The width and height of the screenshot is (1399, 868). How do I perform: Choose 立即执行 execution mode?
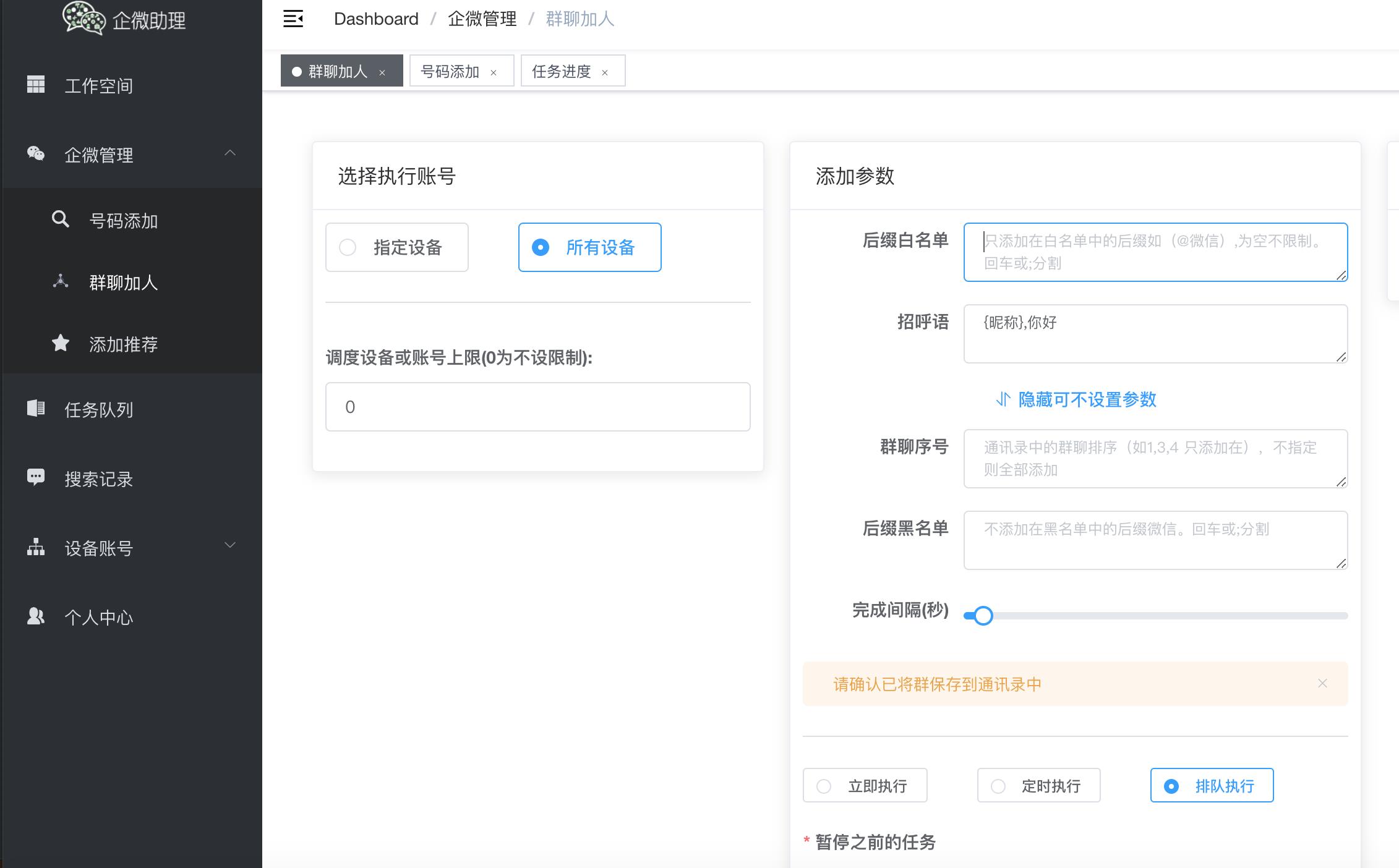click(x=865, y=786)
